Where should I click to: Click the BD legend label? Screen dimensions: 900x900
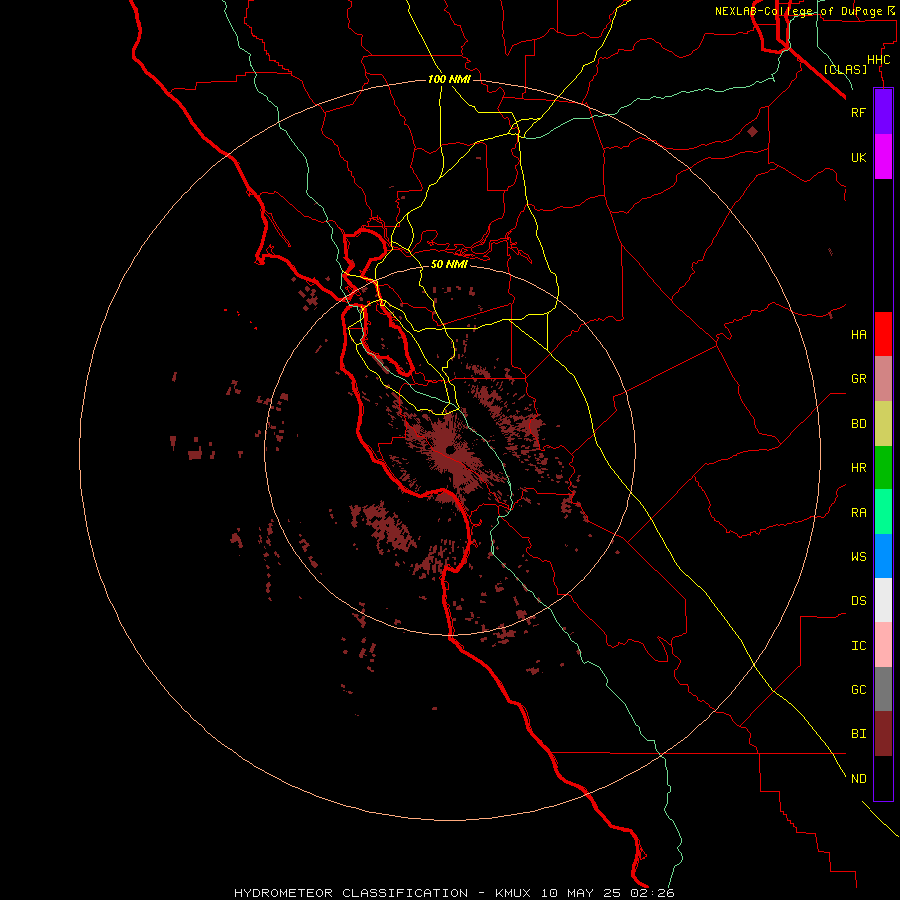[858, 424]
